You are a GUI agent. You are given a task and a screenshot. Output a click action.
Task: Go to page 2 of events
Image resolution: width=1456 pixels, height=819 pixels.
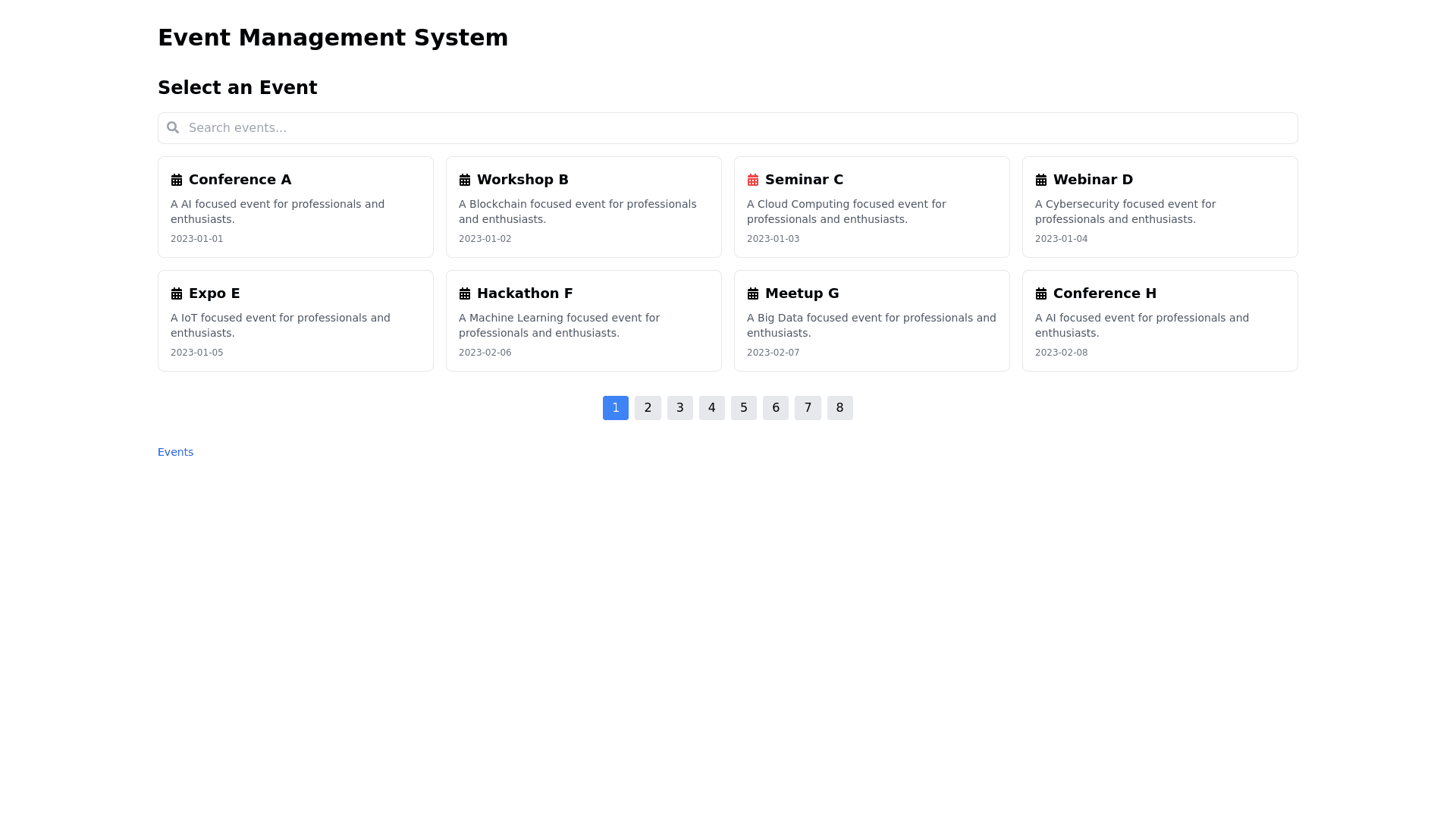(648, 408)
